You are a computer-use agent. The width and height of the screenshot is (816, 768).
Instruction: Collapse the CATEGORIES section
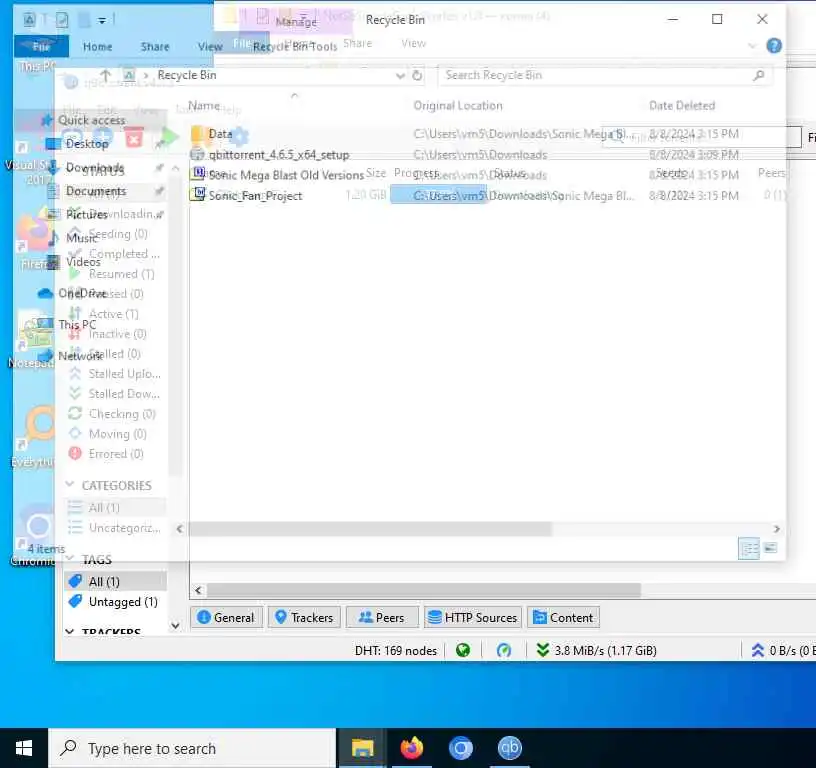(x=70, y=484)
